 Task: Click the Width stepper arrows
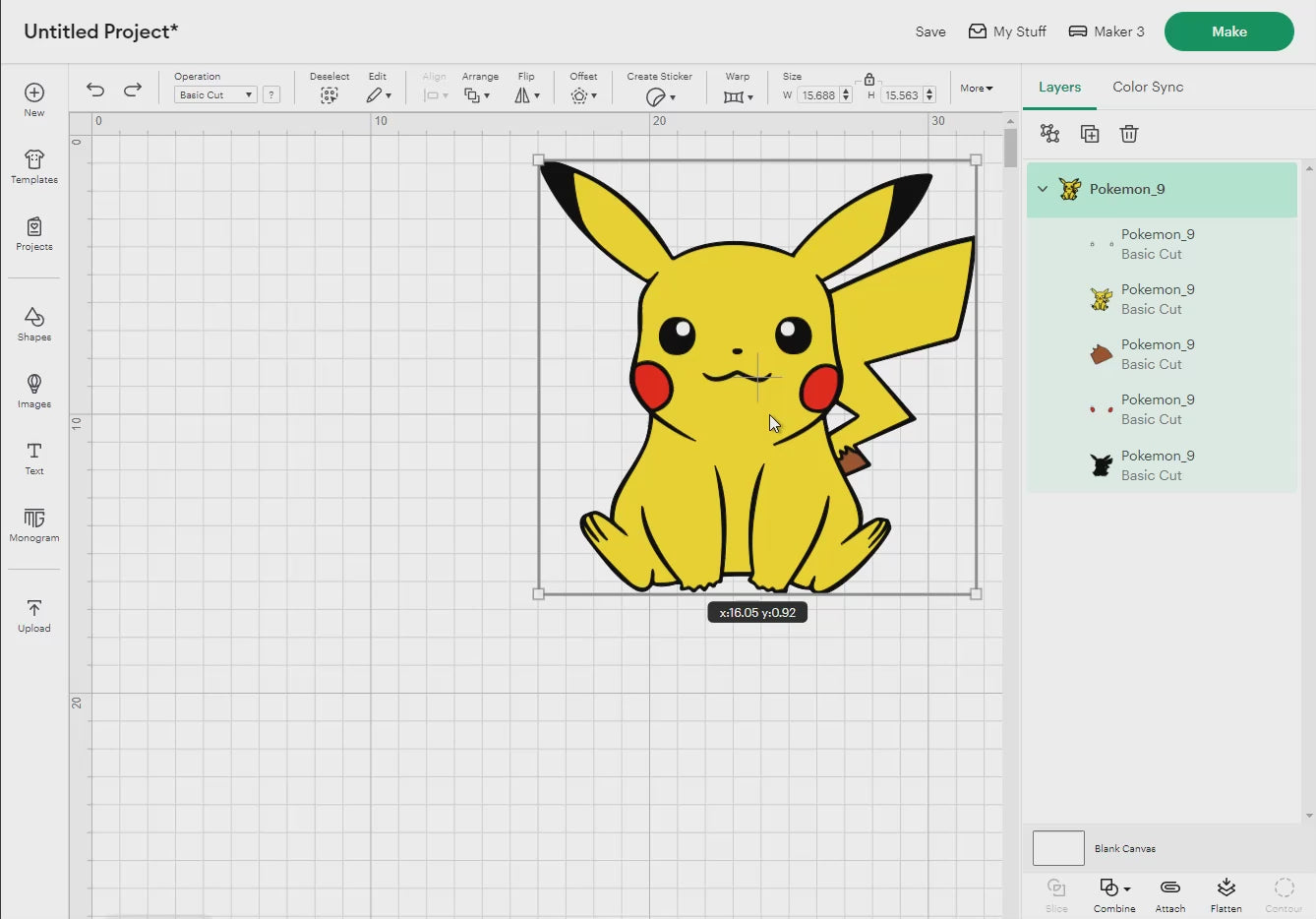[x=846, y=95]
